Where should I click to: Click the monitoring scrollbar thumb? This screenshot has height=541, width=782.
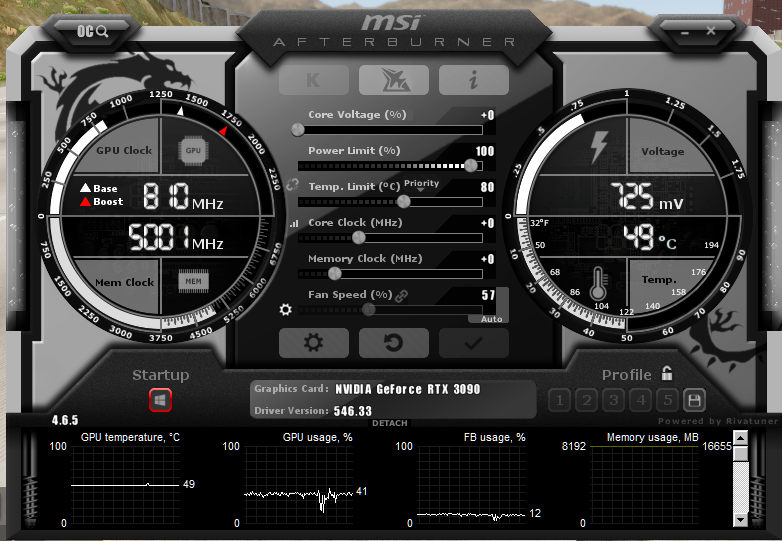pyautogui.click(x=741, y=453)
